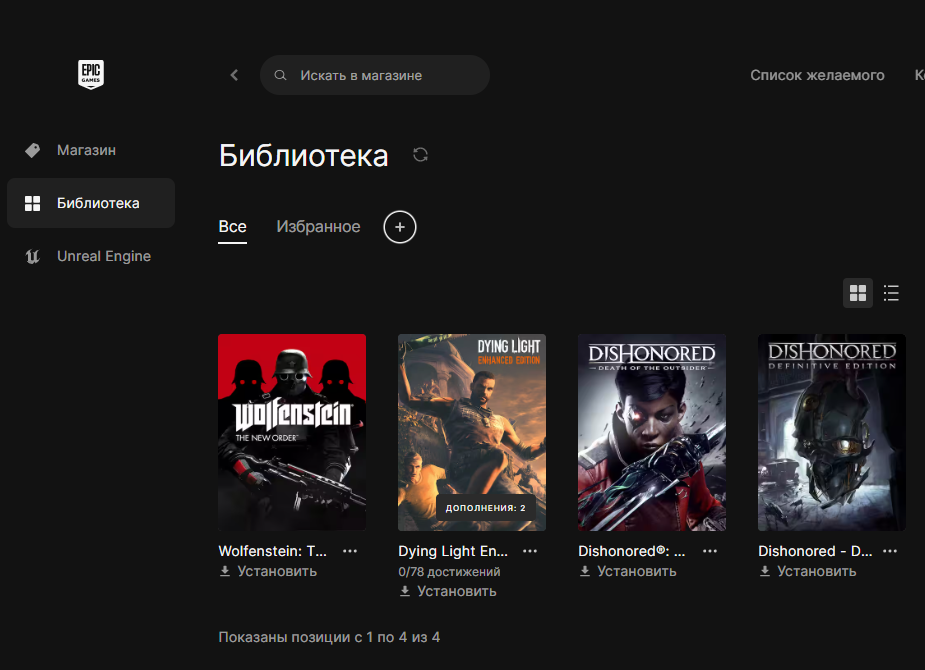Open the Dishonored Death of the Outsider cover
This screenshot has width=925, height=670.
[x=652, y=432]
